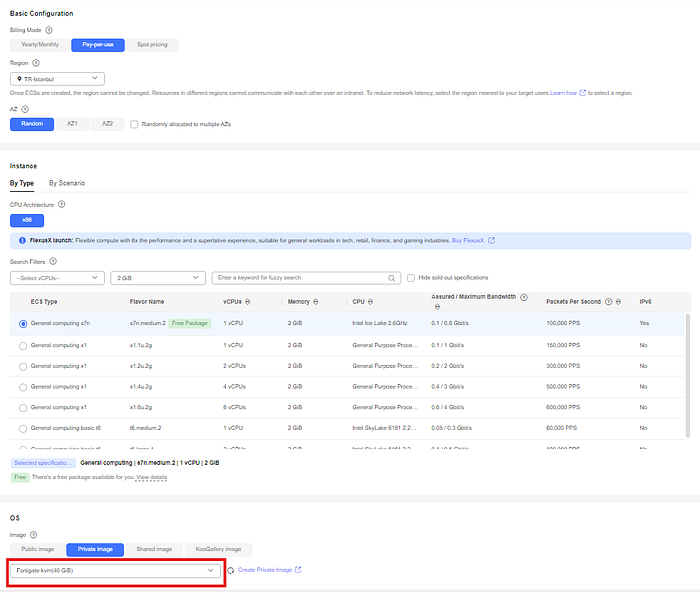
Task: Check Randomly allocated to multiple AZs
Action: [x=134, y=124]
